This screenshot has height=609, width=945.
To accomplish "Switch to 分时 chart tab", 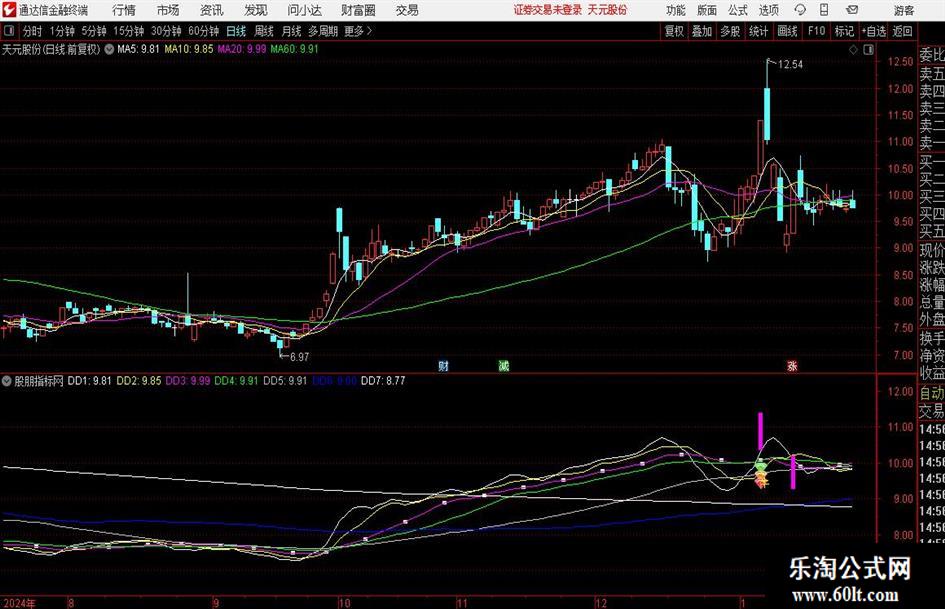I will click(32, 31).
